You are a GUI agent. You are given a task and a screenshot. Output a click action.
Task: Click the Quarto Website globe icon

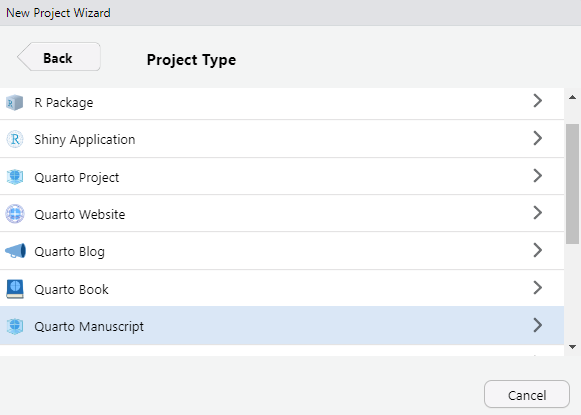coord(15,214)
